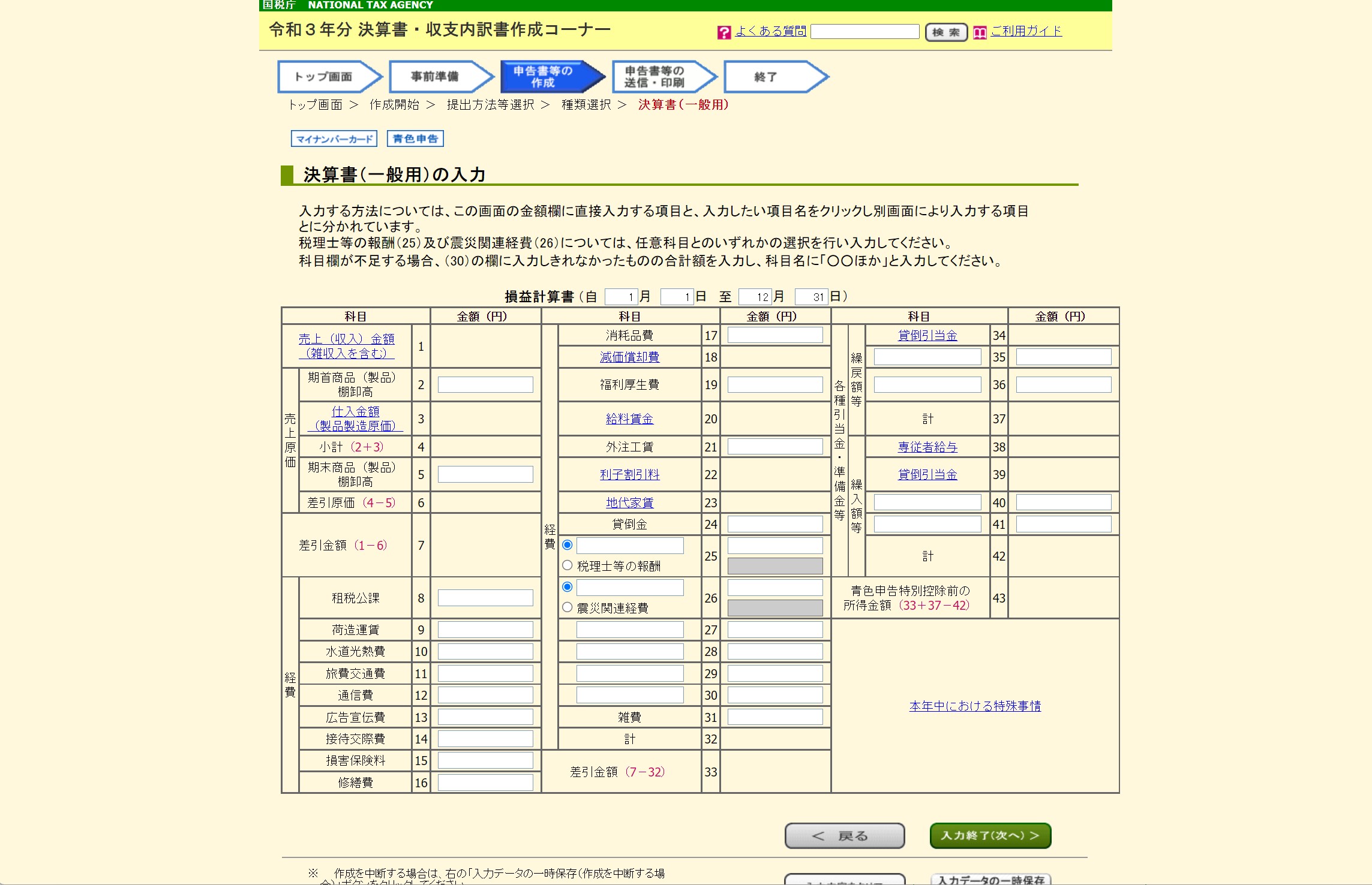
Task: Click the 通信費 amount field
Action: coord(486,695)
